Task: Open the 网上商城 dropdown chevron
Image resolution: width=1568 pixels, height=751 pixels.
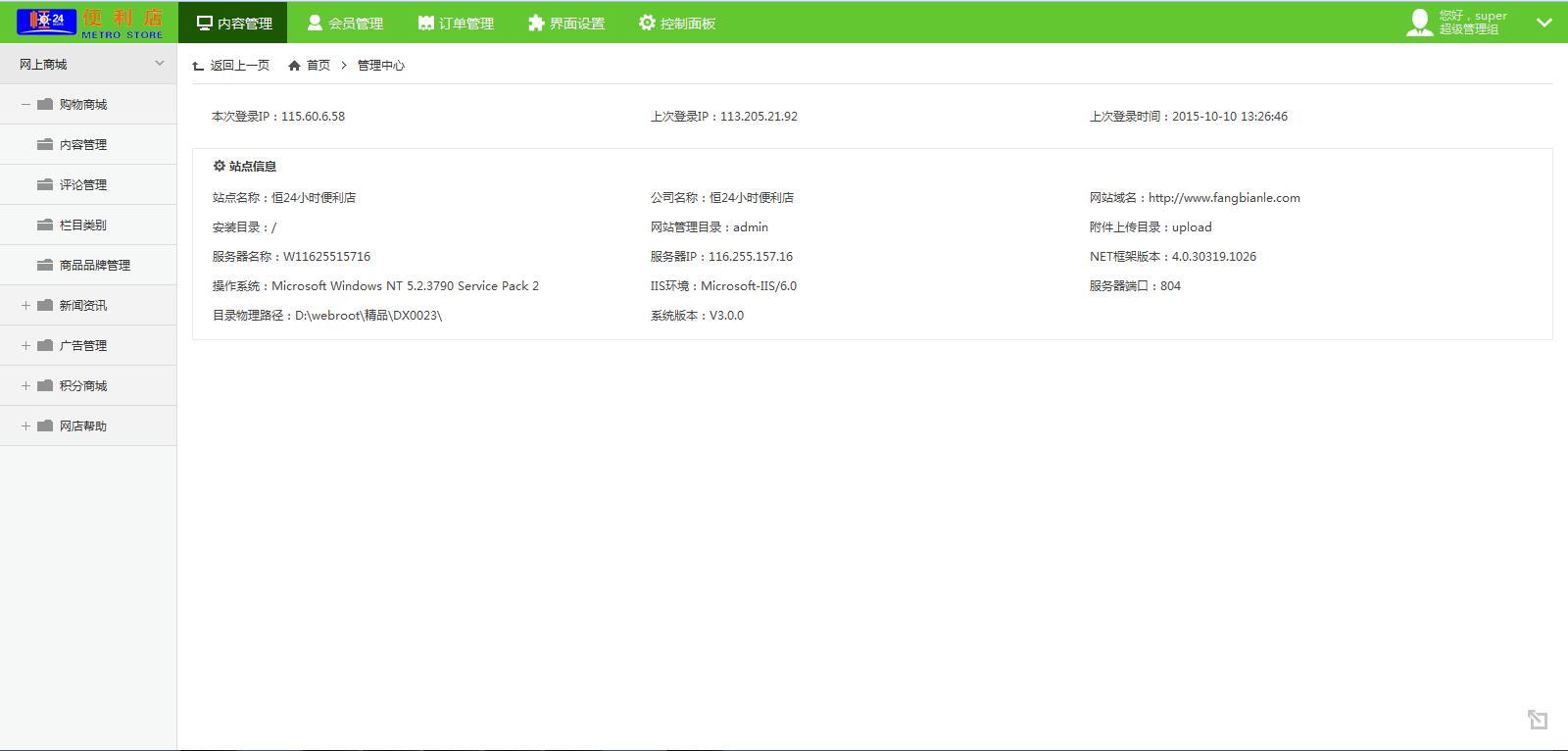Action: [160, 64]
